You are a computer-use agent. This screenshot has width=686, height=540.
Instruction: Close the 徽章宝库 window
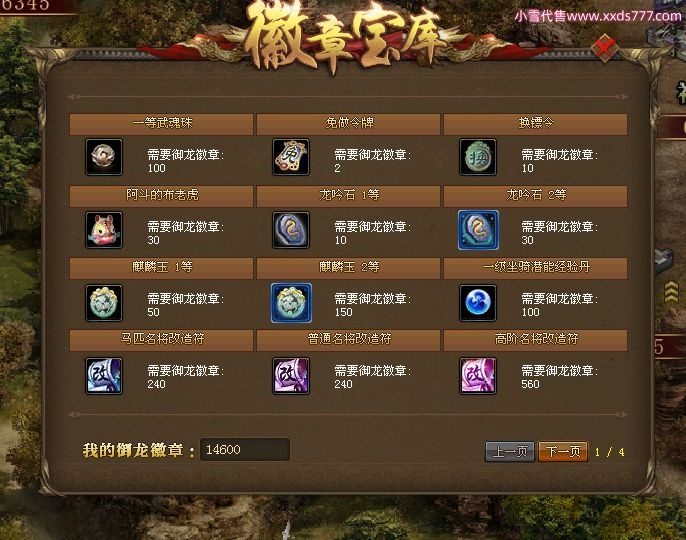(x=606, y=47)
